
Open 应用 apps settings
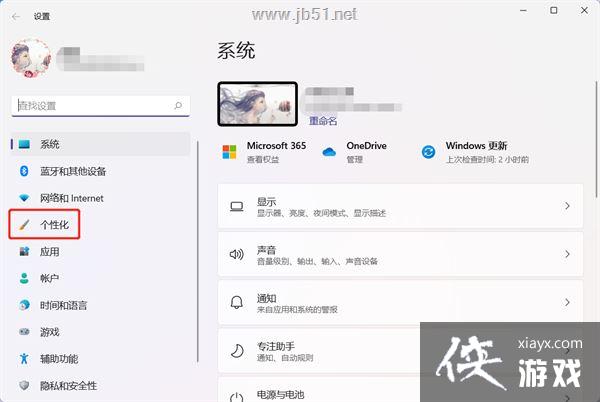point(100,252)
